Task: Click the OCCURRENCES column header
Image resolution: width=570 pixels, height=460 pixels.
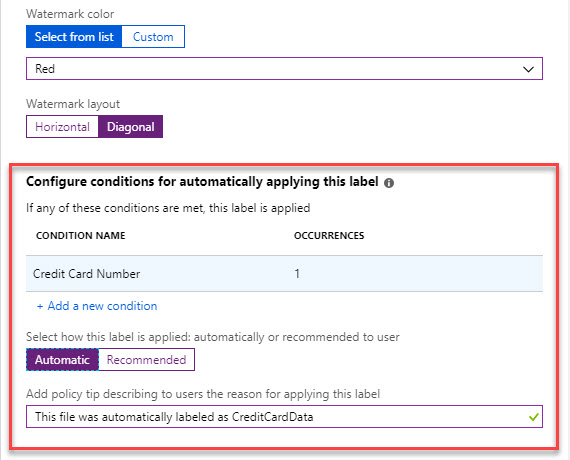Action: tap(329, 236)
